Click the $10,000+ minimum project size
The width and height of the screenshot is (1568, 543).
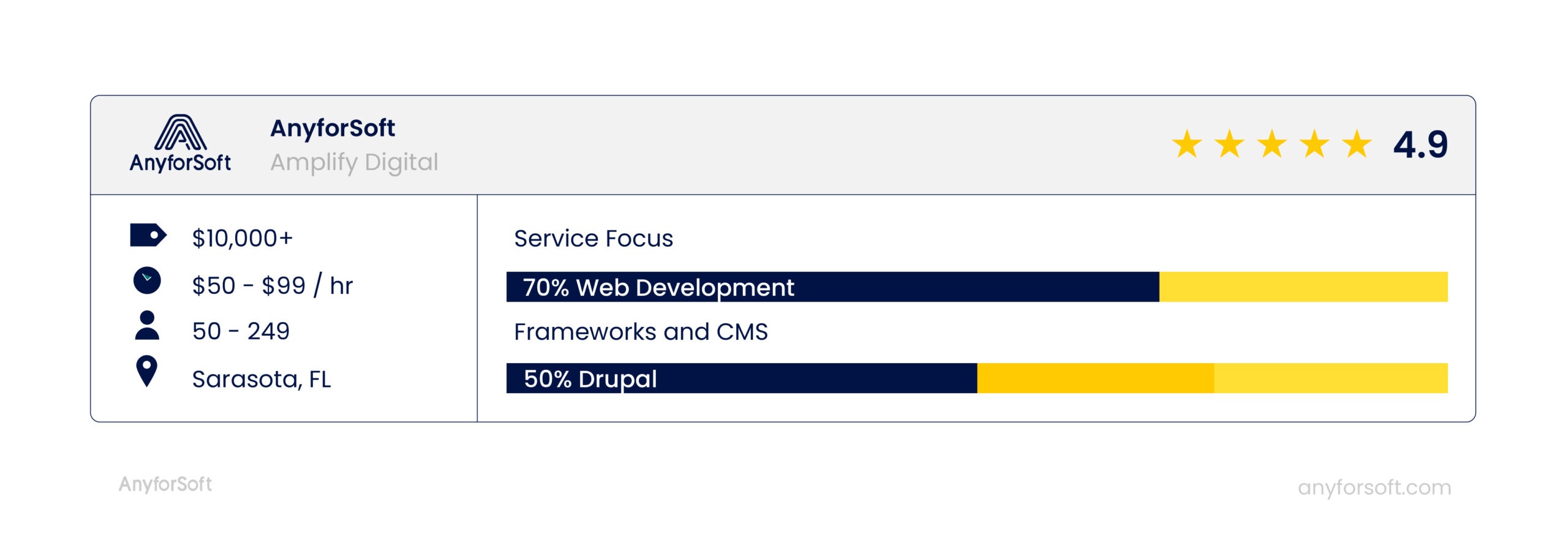coord(243,238)
